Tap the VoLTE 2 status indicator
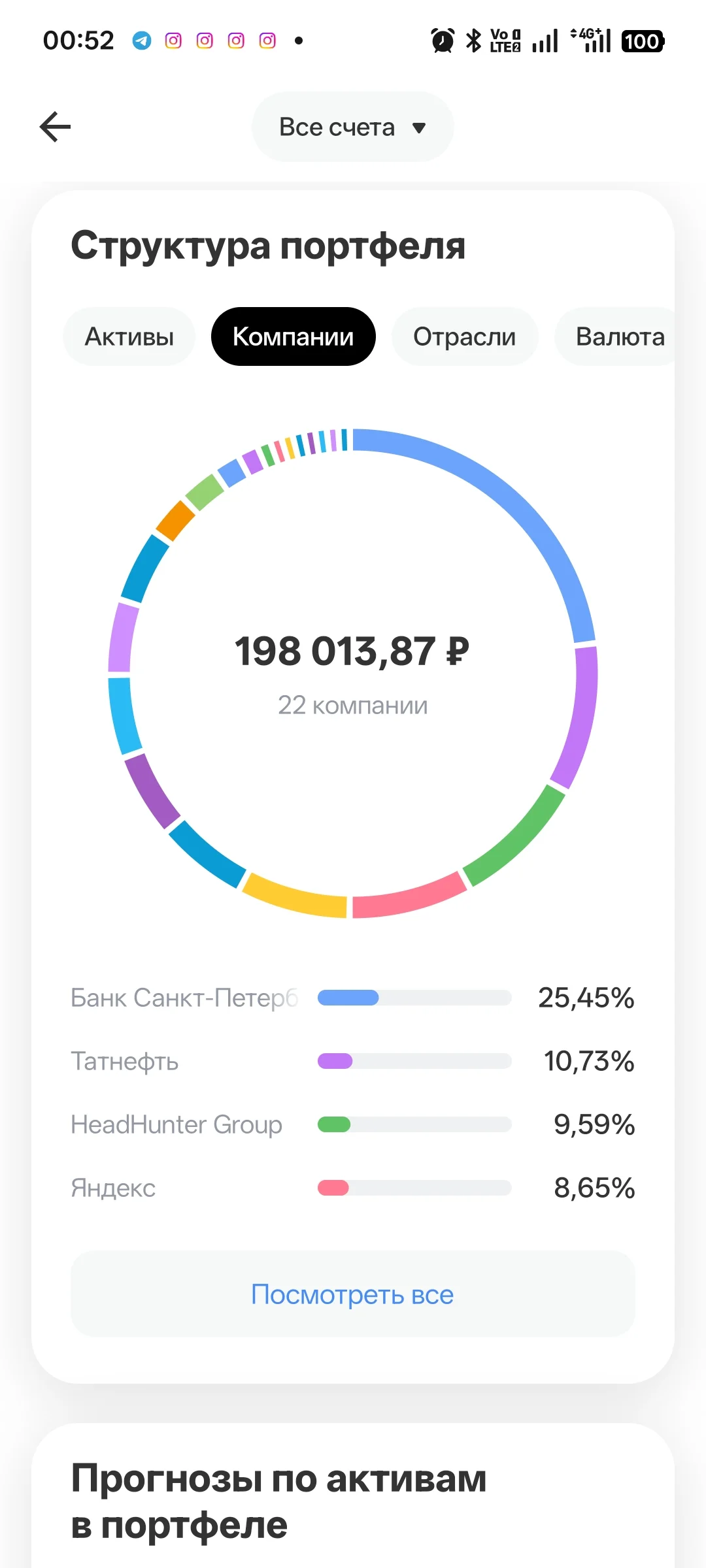Screen dimensions: 706x1568 pos(505,41)
